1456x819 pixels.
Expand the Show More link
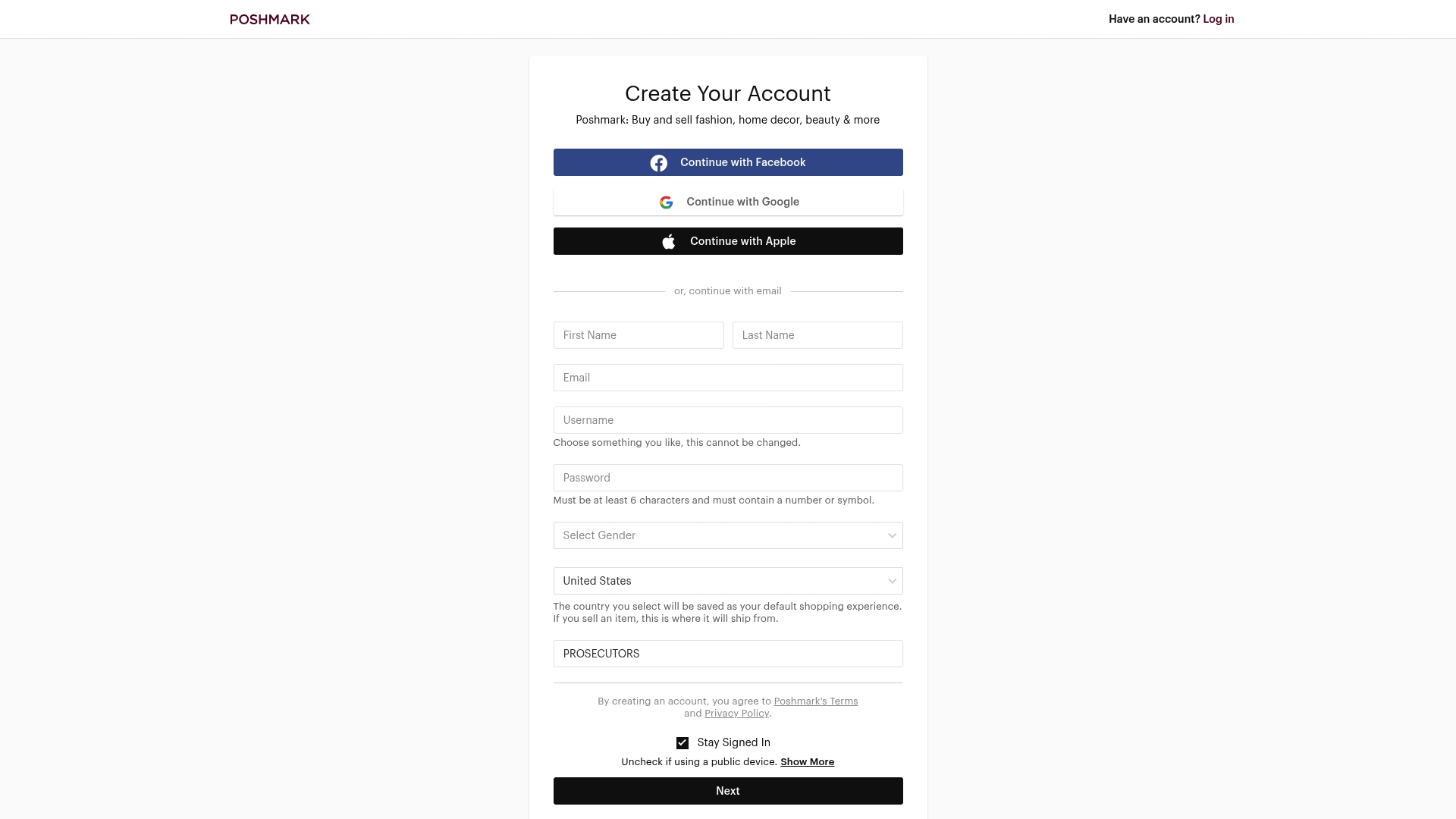tap(807, 762)
